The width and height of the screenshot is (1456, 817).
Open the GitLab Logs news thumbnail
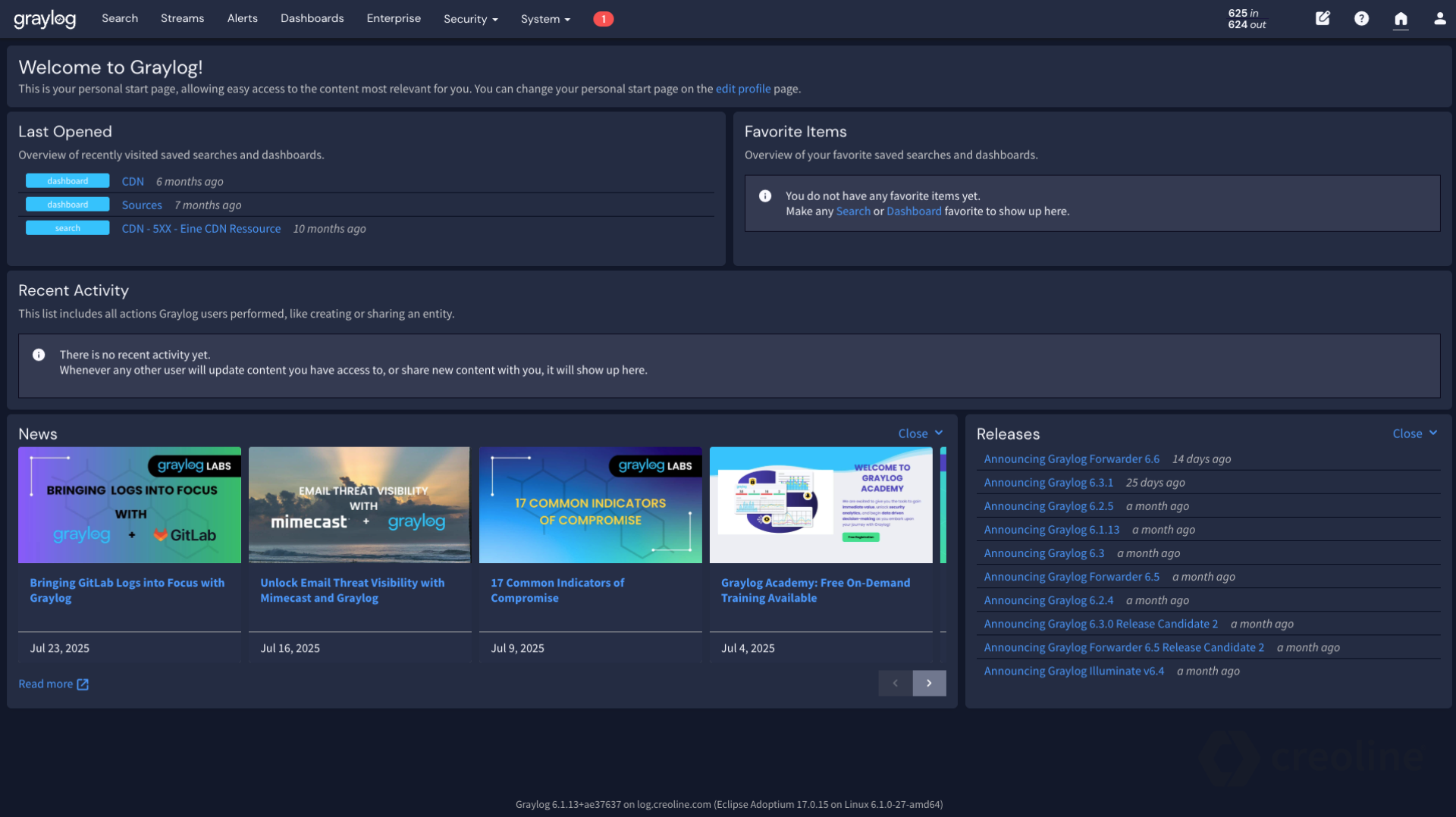(130, 505)
